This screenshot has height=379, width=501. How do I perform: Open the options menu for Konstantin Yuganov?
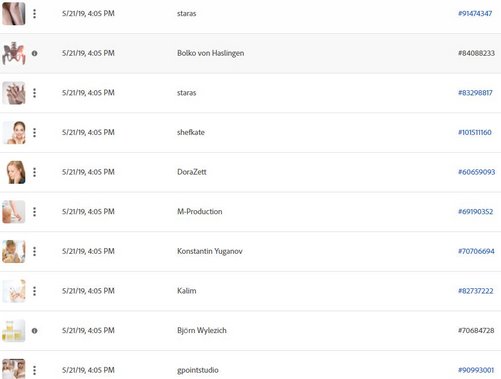pyautogui.click(x=34, y=252)
